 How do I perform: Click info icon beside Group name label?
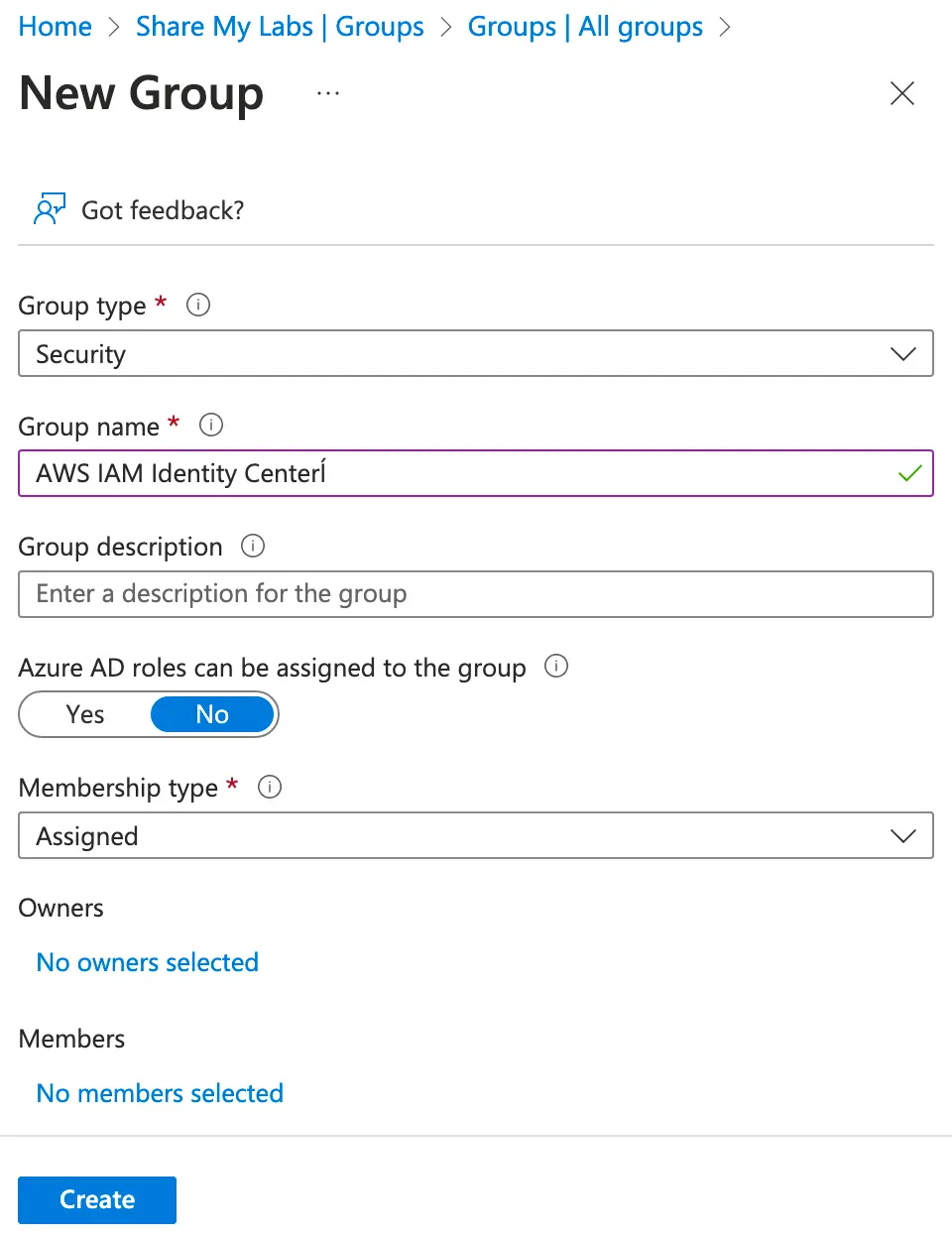point(211,426)
